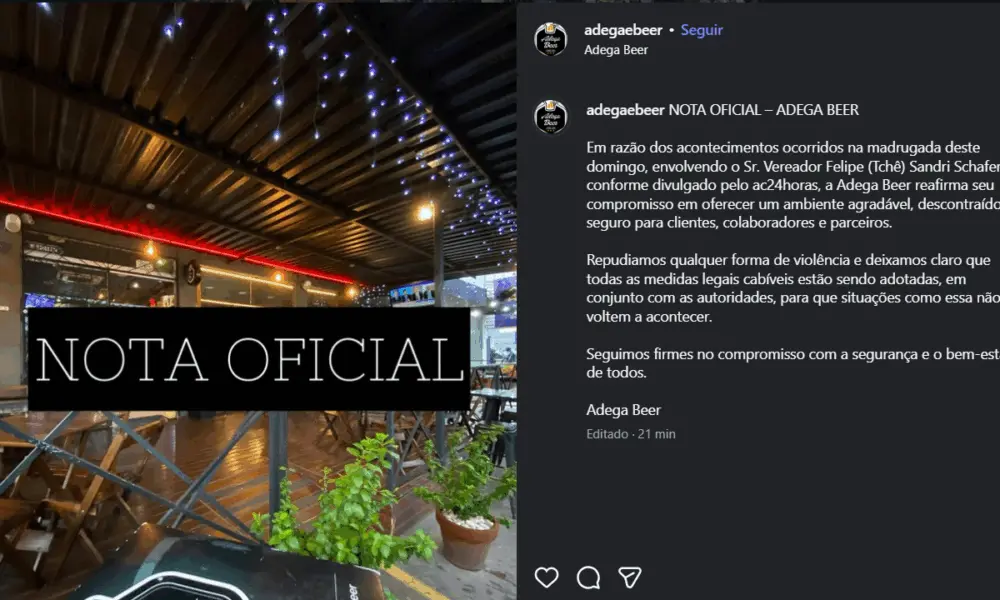Click the Adega Beer signature ending the caption
The image size is (1000, 600).
coord(623,410)
